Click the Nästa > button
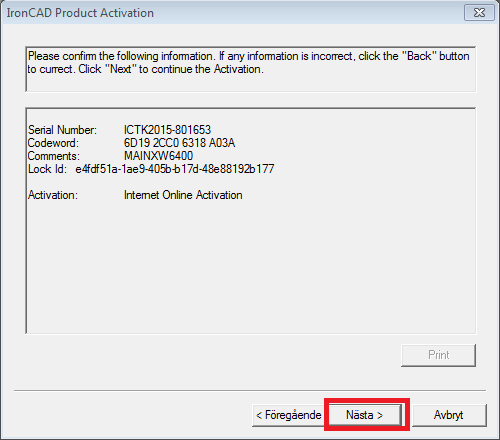The image size is (500, 440). click(365, 415)
